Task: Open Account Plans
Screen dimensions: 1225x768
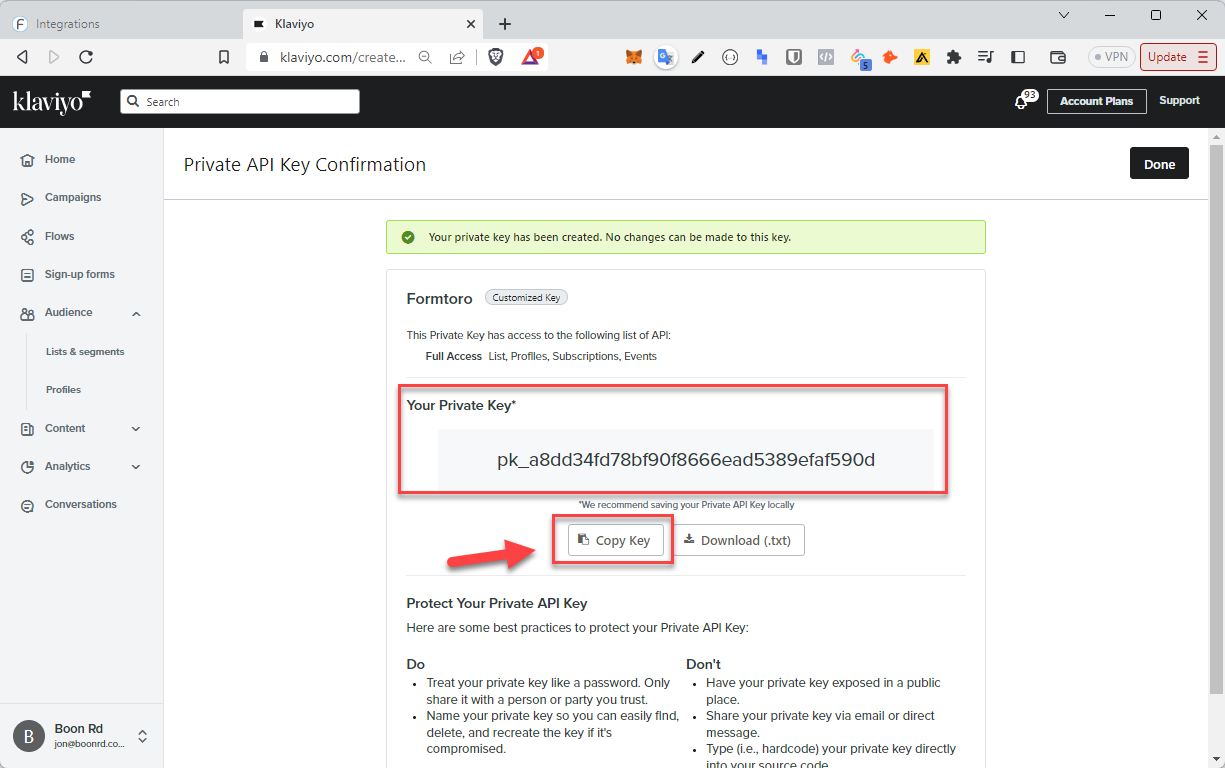Action: (1096, 101)
